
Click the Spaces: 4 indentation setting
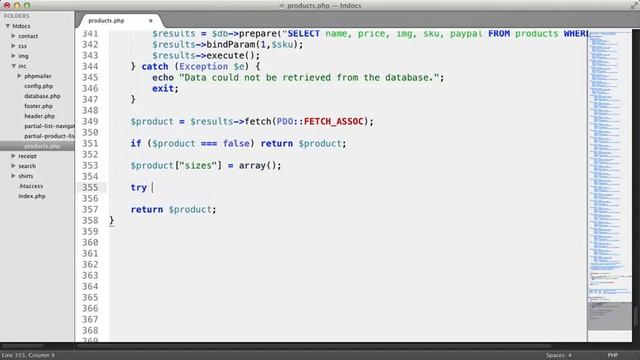tap(559, 355)
